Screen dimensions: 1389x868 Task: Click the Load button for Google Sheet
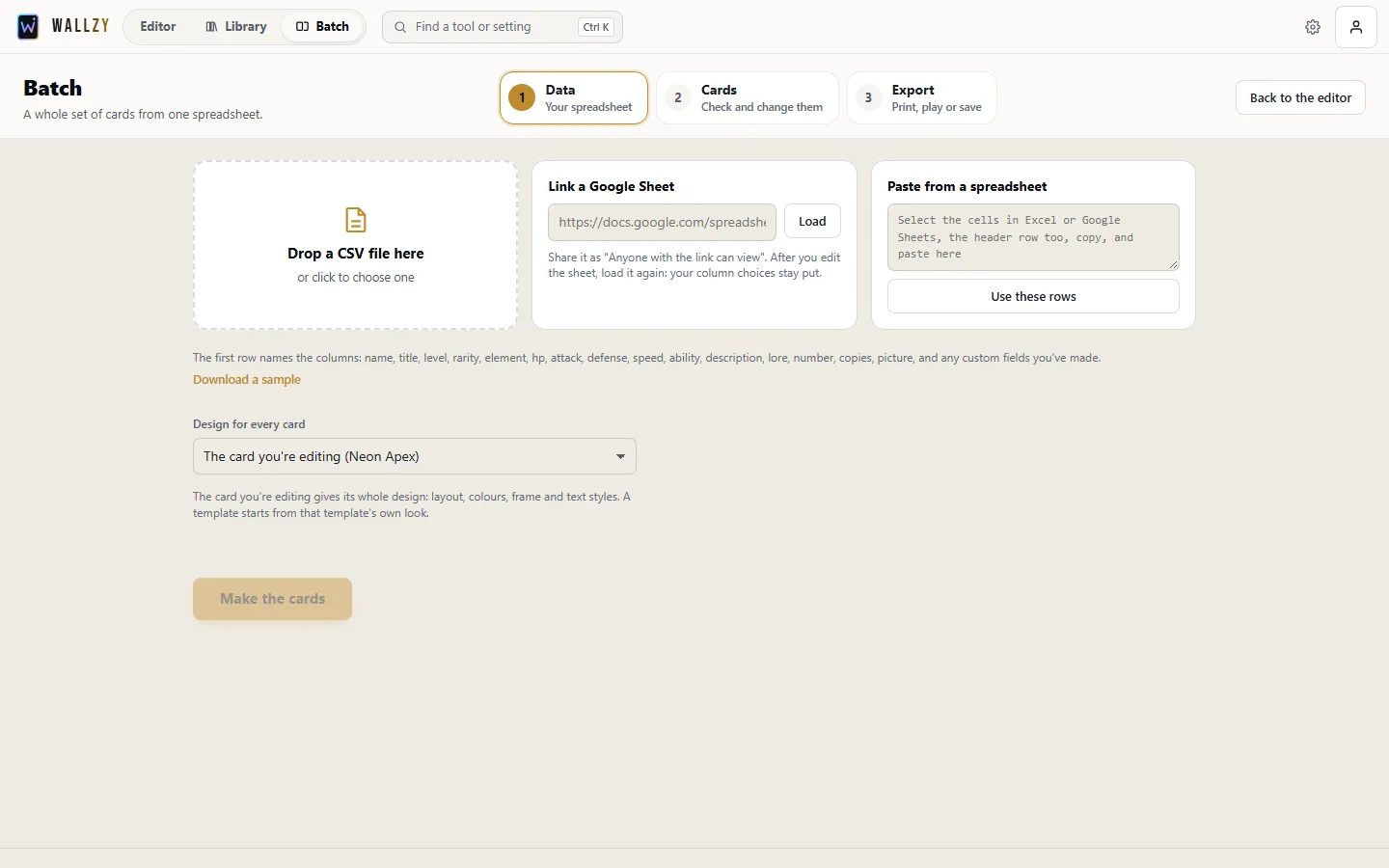tap(812, 222)
